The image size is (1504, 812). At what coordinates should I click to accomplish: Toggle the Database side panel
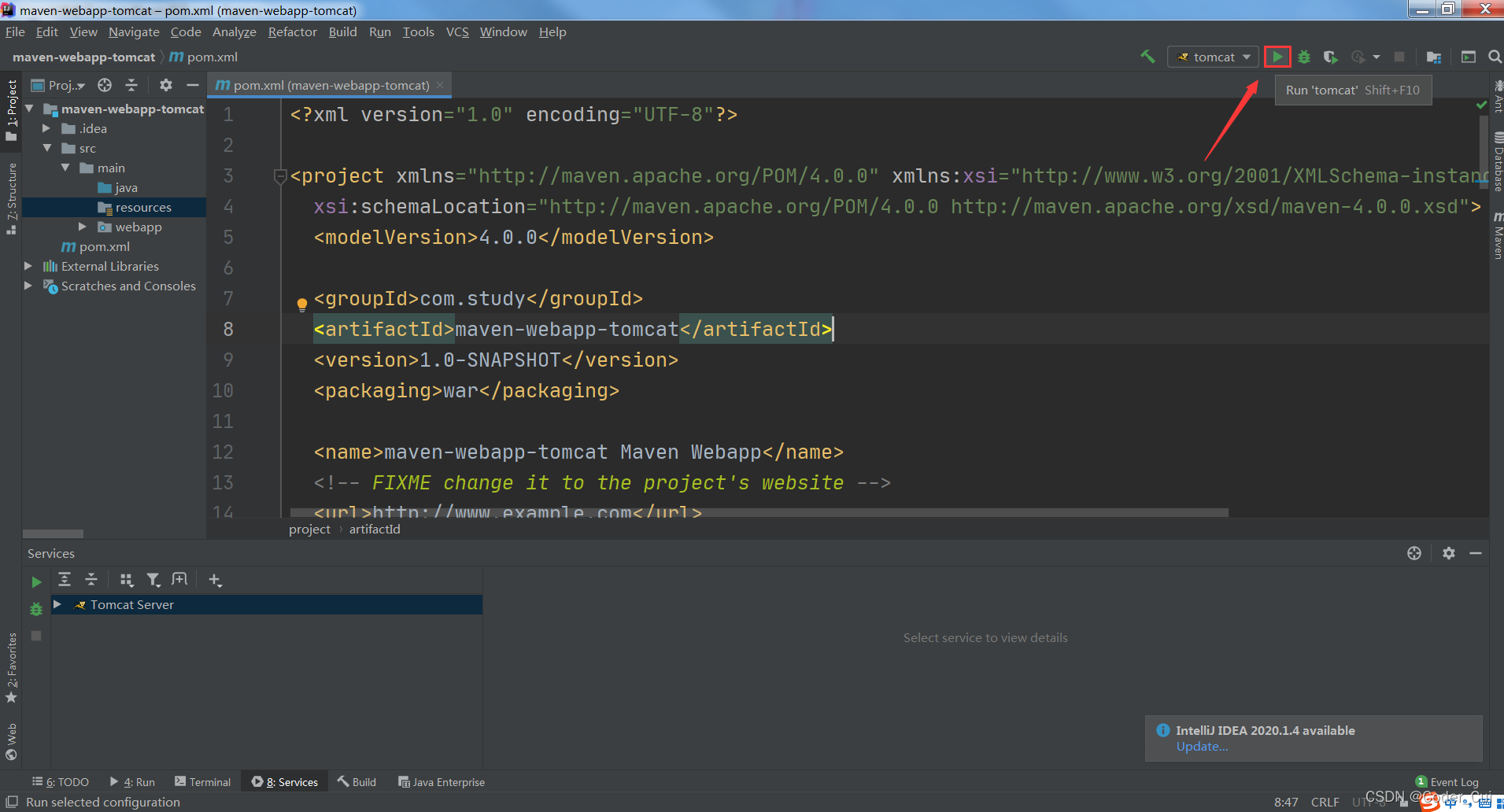pyautogui.click(x=1497, y=162)
